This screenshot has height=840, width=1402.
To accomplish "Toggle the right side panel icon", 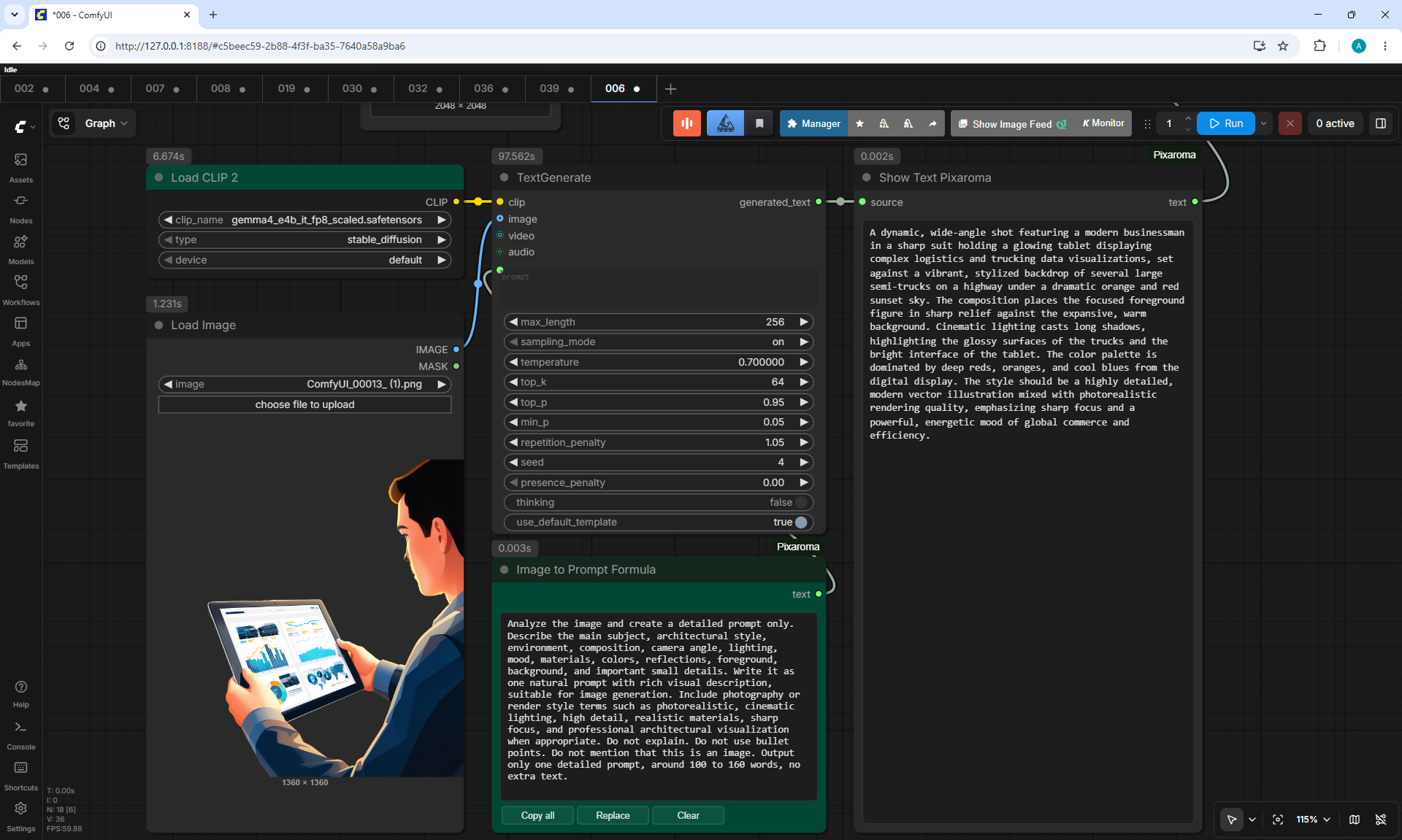I will click(x=1381, y=123).
